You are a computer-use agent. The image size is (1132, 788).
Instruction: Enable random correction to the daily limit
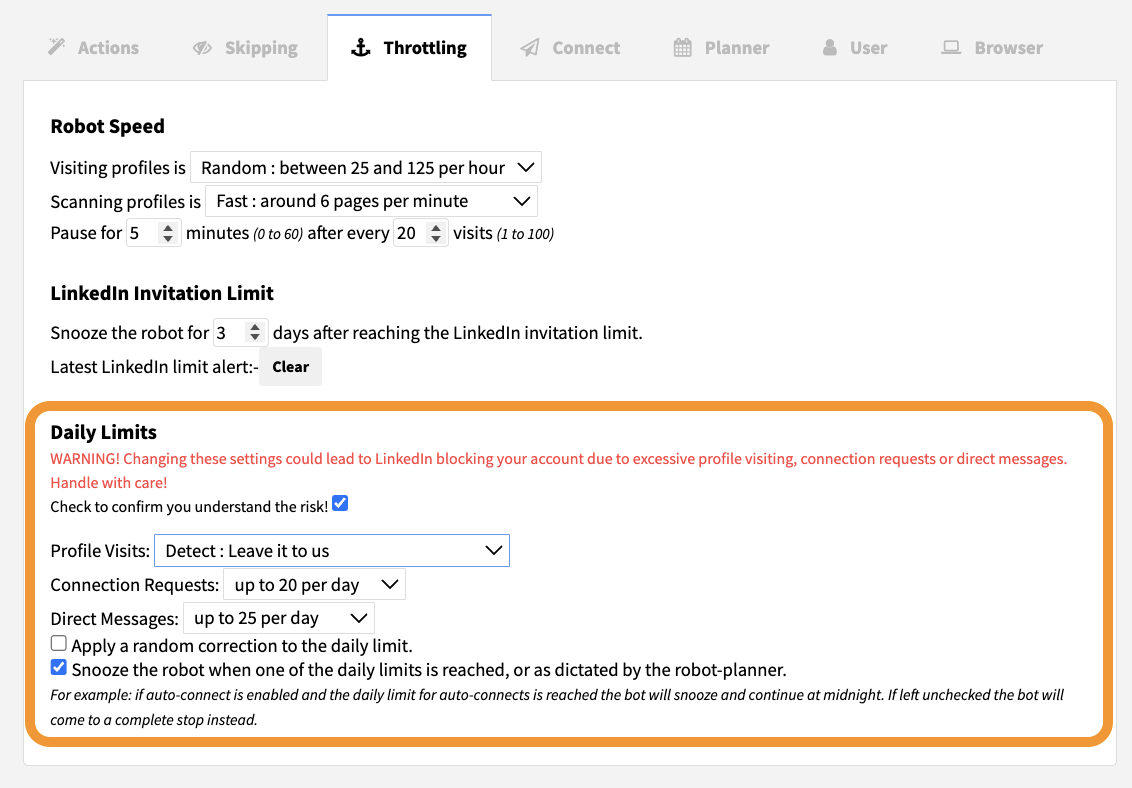(58, 643)
